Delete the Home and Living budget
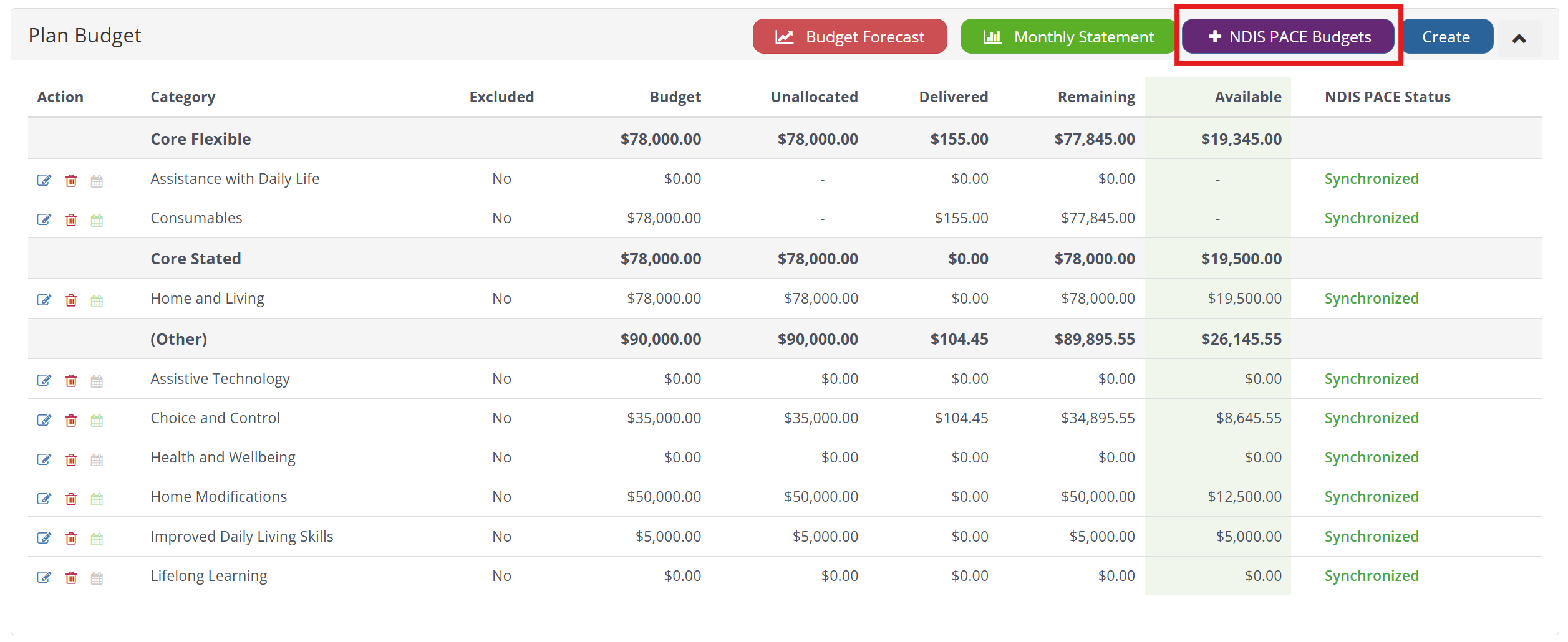The height and width of the screenshot is (642, 1568). [x=71, y=301]
